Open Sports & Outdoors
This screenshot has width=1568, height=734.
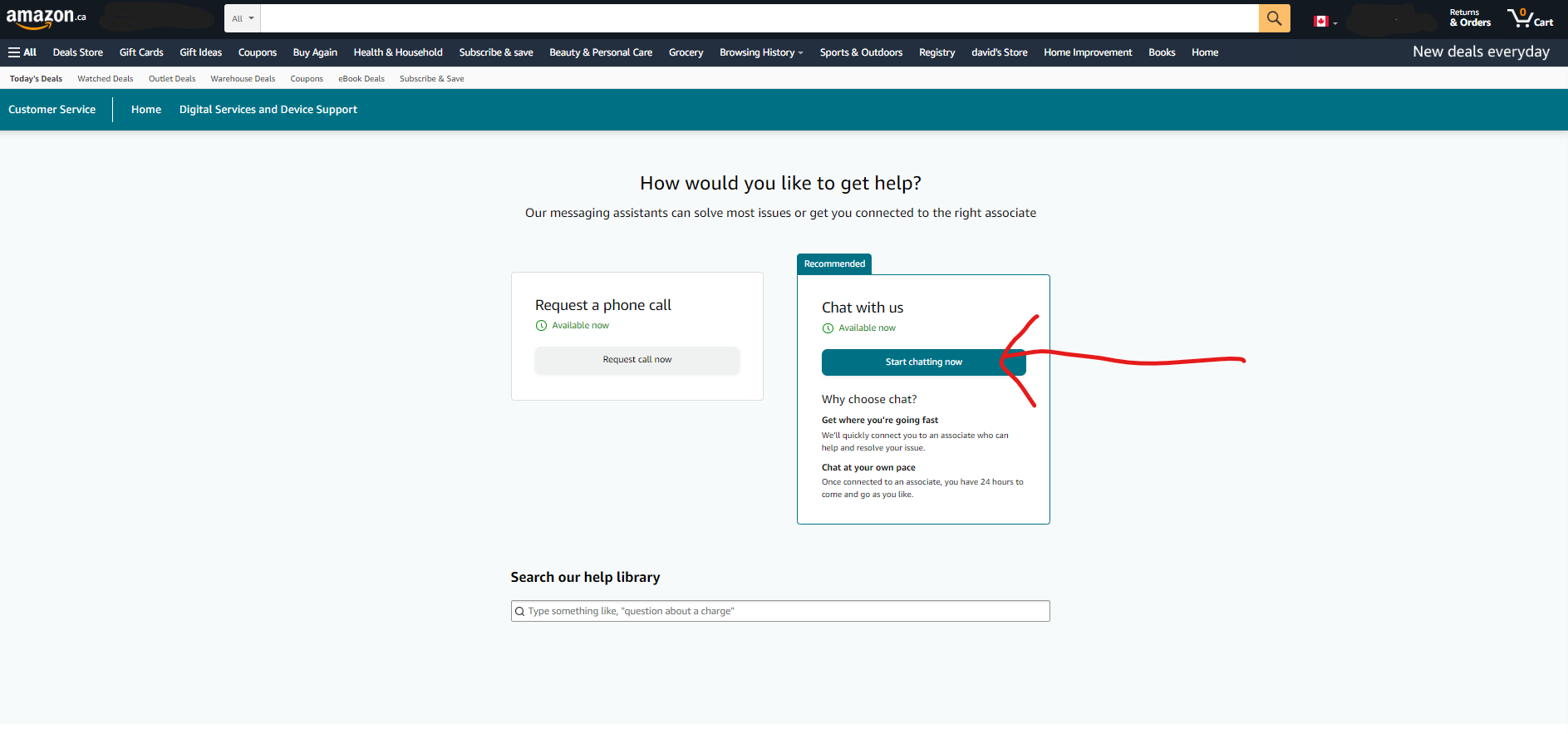pyautogui.click(x=861, y=52)
